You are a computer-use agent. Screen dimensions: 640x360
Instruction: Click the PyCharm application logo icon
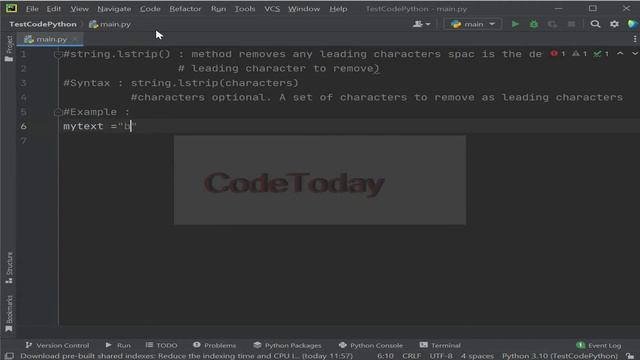tap(11, 8)
